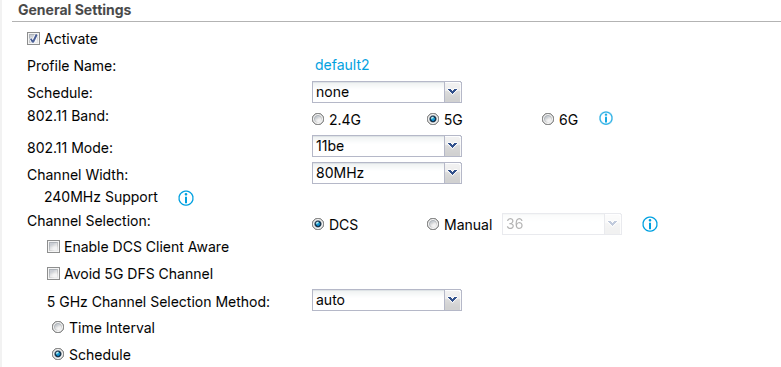The image size is (781, 367).
Task: Click the Schedule: field label
Action: pyautogui.click(x=60, y=93)
